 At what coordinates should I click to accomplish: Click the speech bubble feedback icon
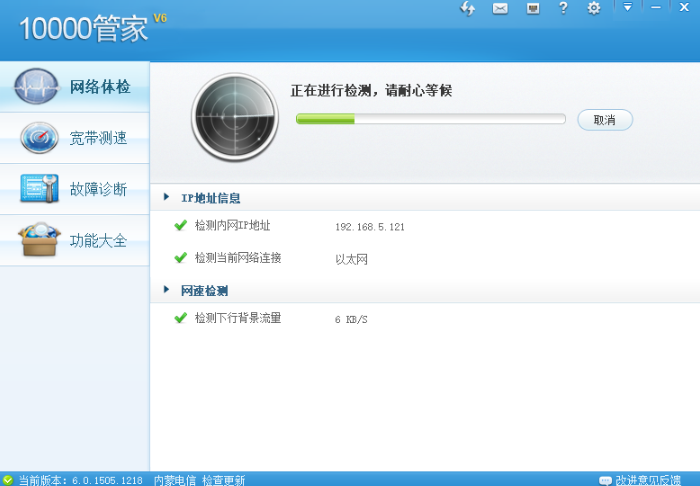tap(605, 481)
